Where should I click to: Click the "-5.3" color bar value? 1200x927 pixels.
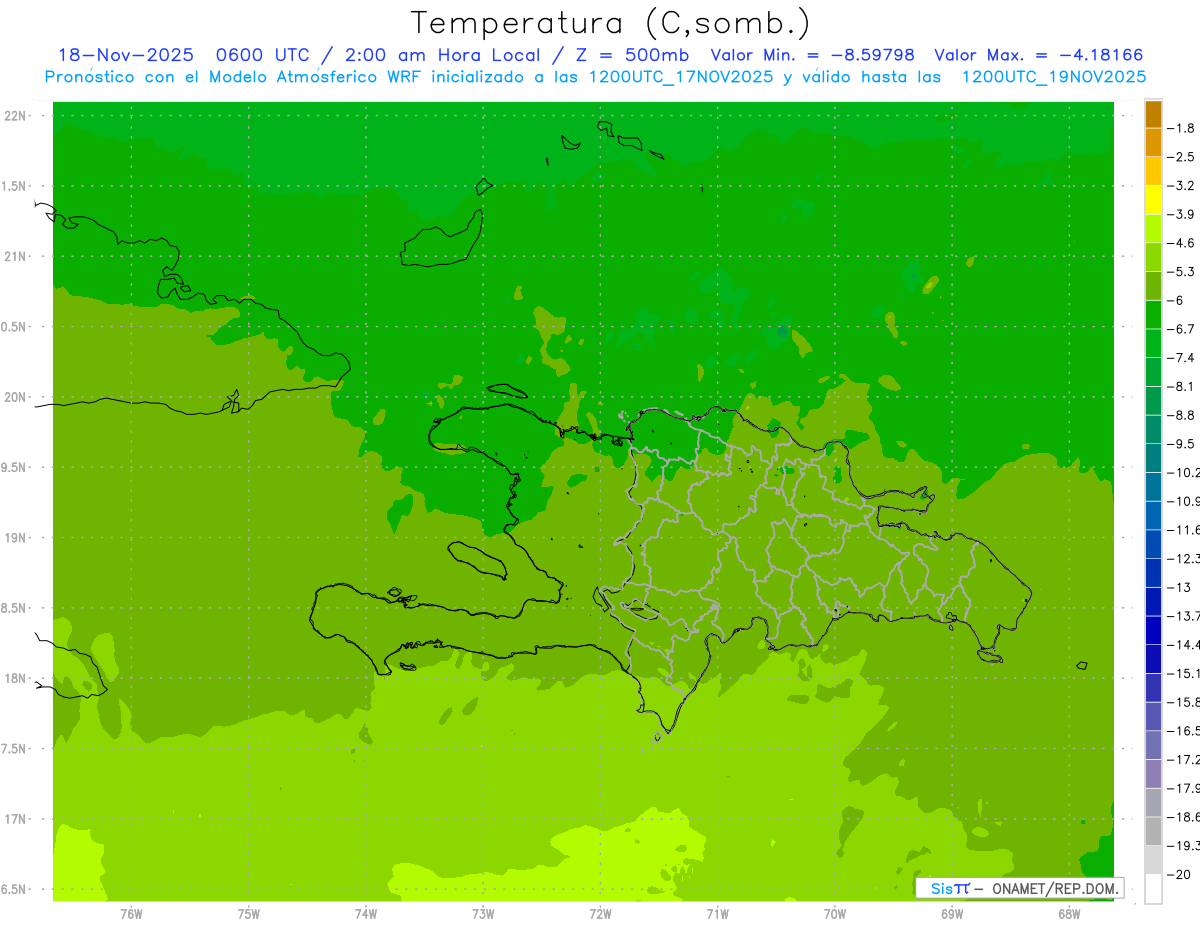click(x=1182, y=272)
